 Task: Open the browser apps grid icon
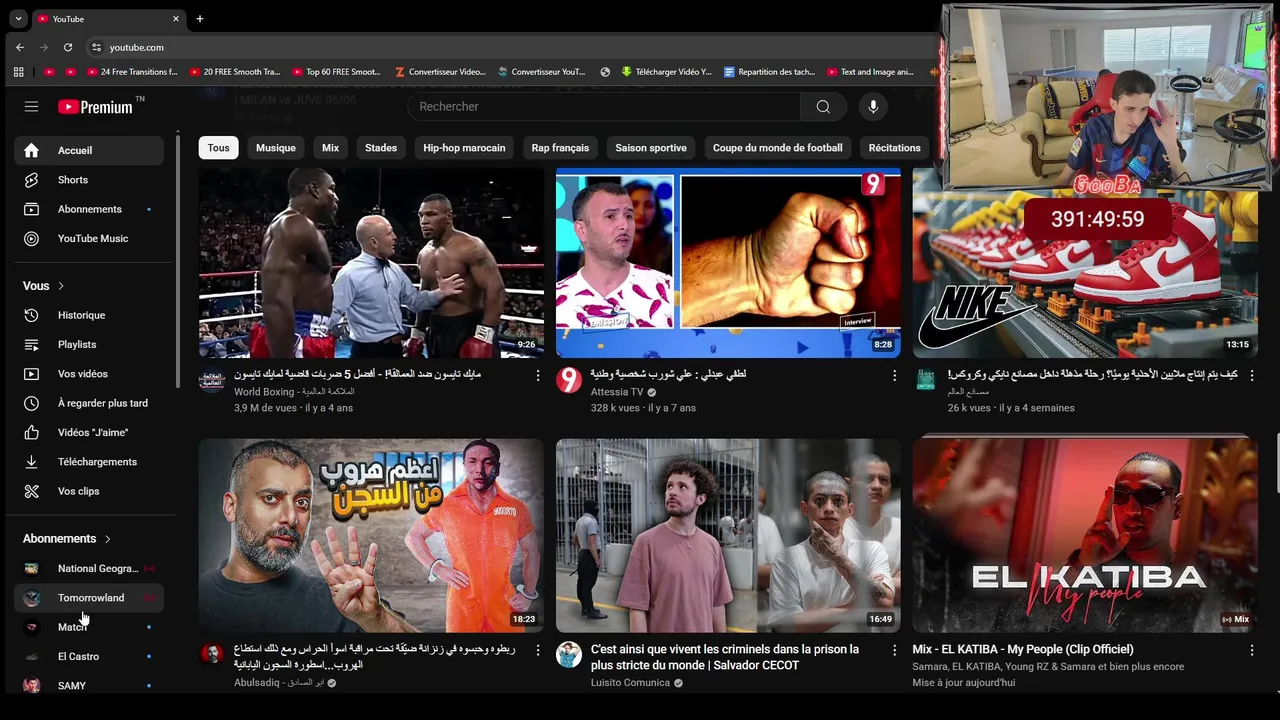point(18,72)
